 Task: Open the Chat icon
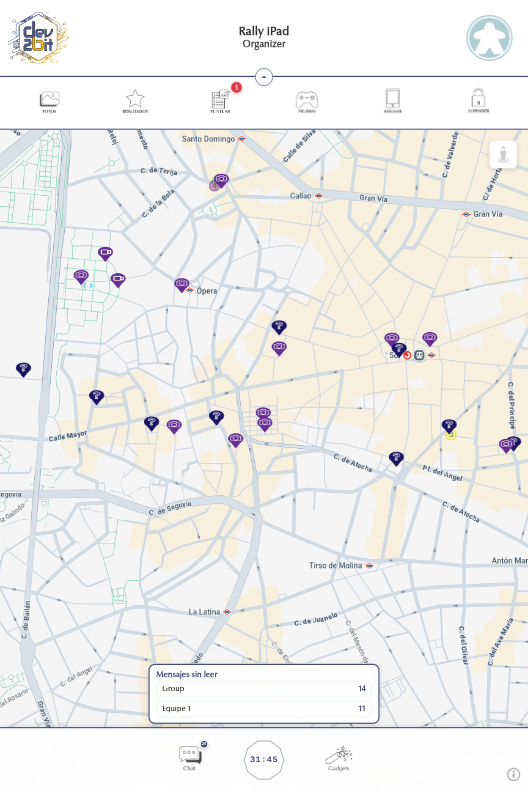(x=189, y=758)
